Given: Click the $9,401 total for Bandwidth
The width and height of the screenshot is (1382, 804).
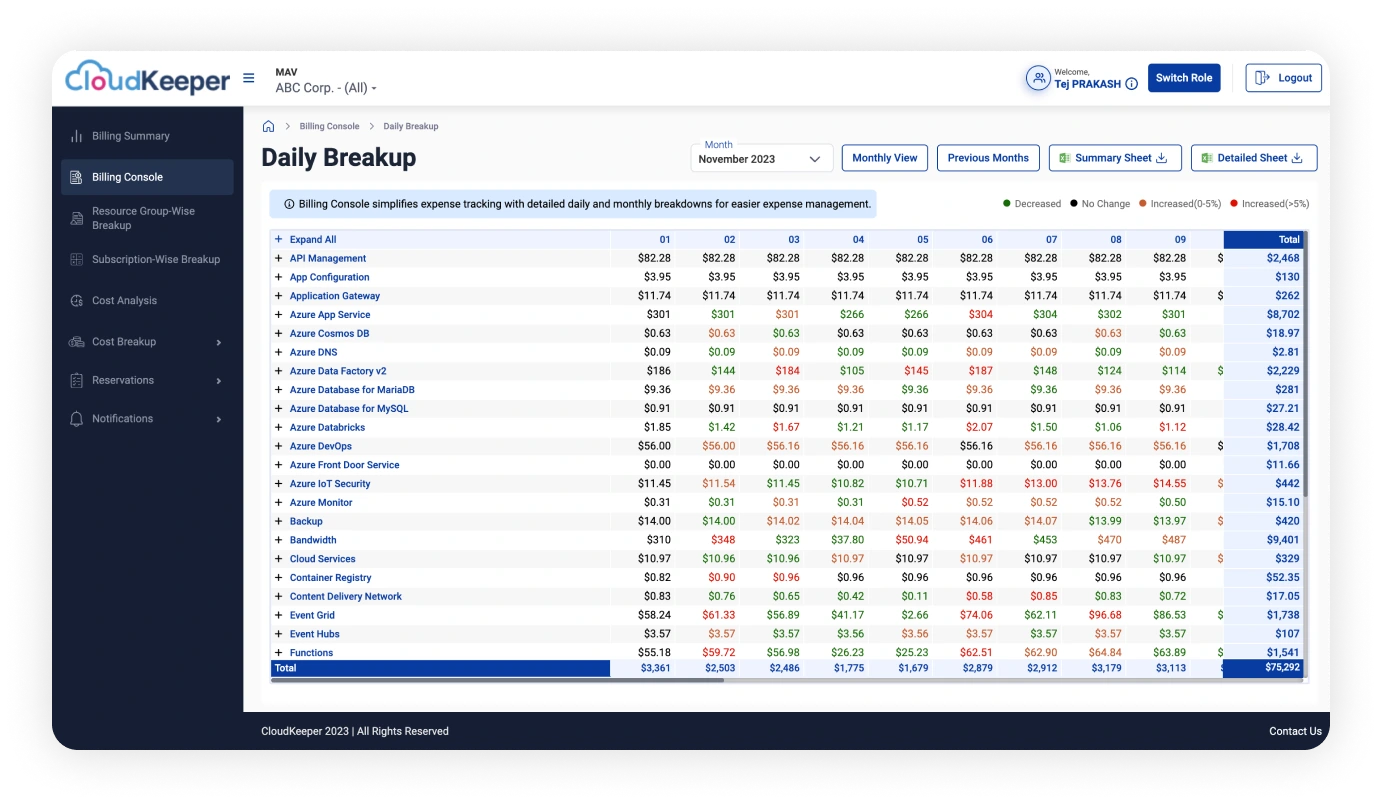Looking at the screenshot, I should (x=1283, y=540).
